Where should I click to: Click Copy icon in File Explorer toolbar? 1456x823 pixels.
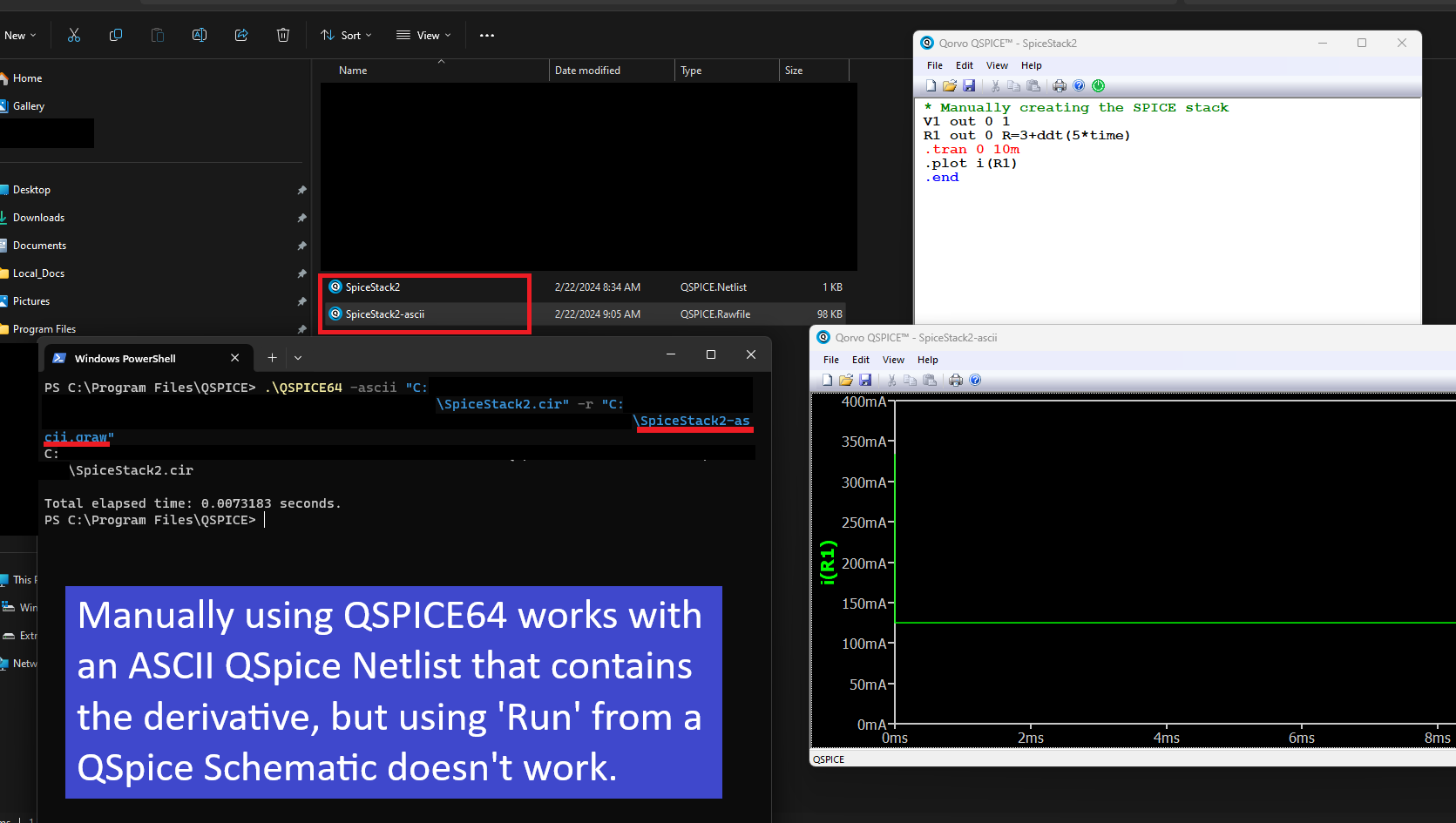[x=116, y=35]
